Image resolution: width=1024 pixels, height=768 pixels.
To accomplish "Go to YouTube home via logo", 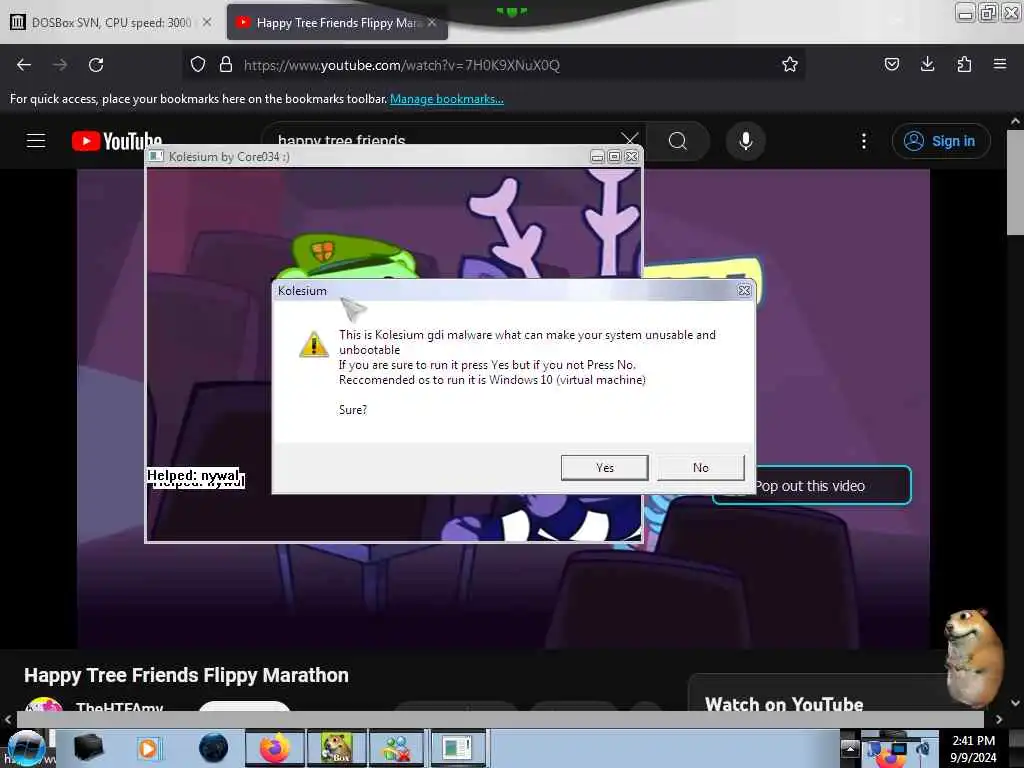I will point(117,141).
